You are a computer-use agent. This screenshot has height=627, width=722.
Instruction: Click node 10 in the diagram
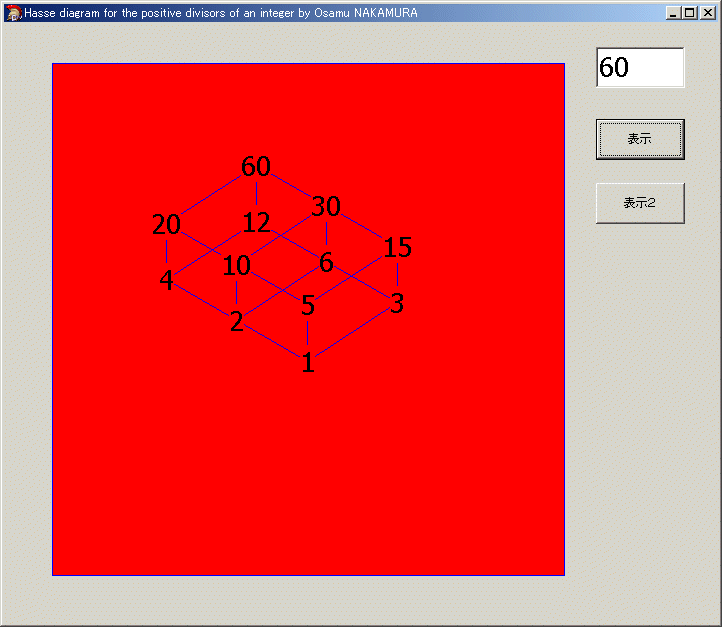tap(237, 266)
